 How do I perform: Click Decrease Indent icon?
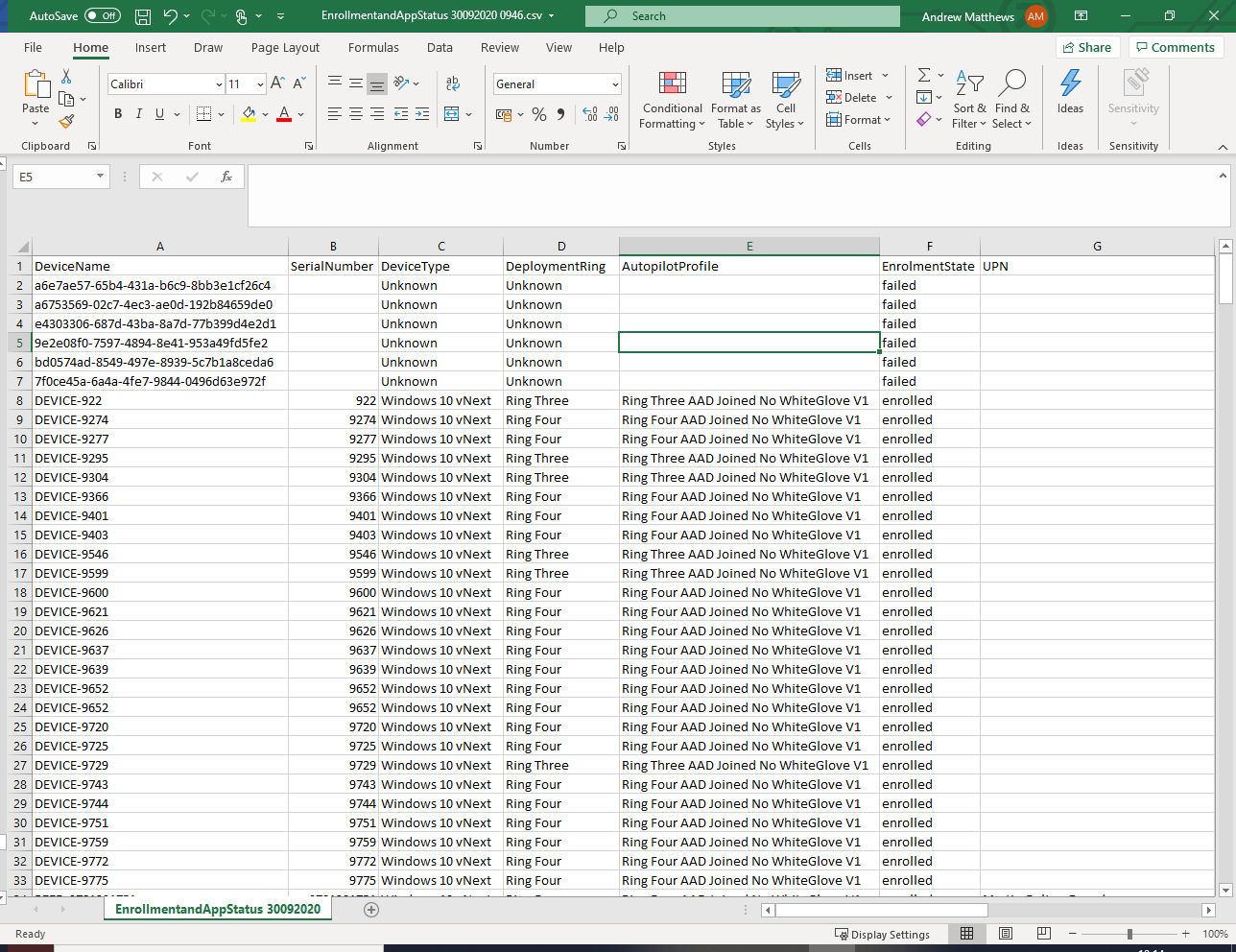(x=401, y=114)
